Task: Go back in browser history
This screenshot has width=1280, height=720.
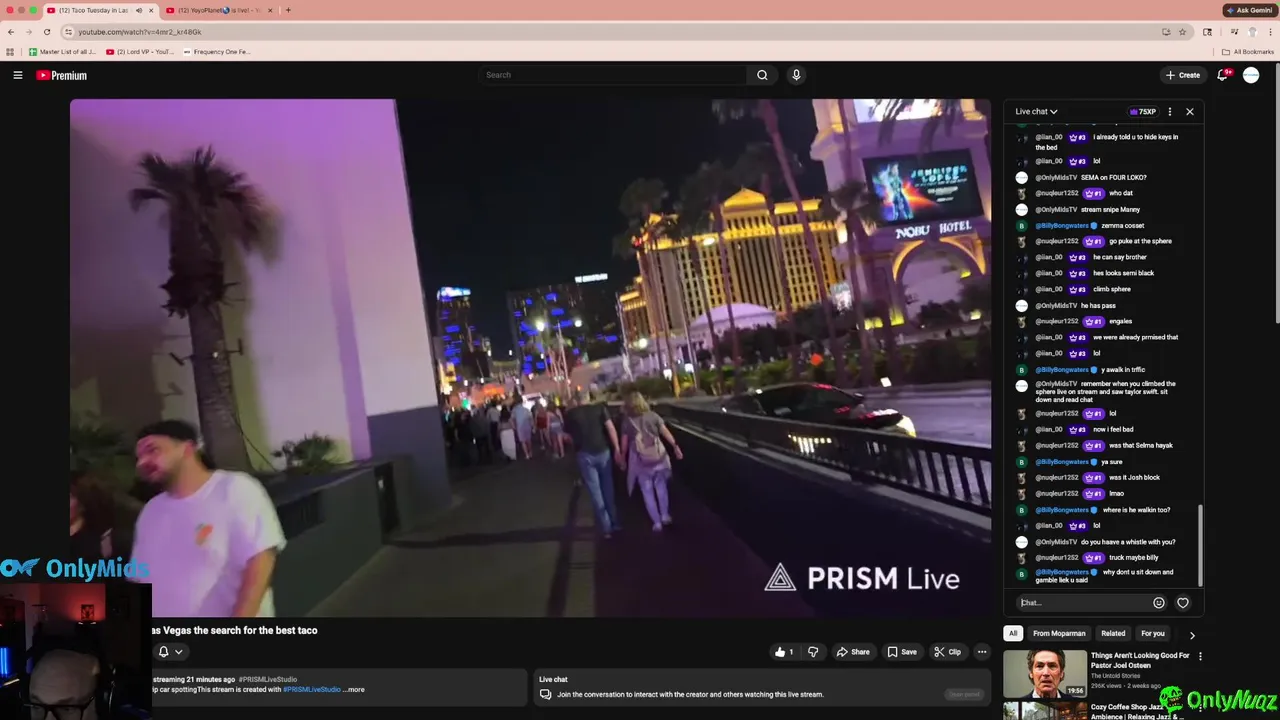Action: click(x=11, y=32)
